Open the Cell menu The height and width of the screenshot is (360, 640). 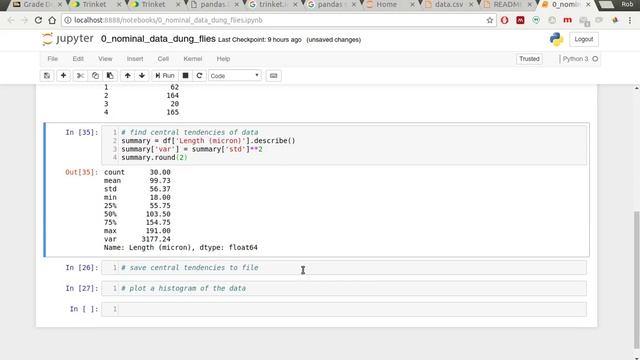pyautogui.click(x=163, y=59)
